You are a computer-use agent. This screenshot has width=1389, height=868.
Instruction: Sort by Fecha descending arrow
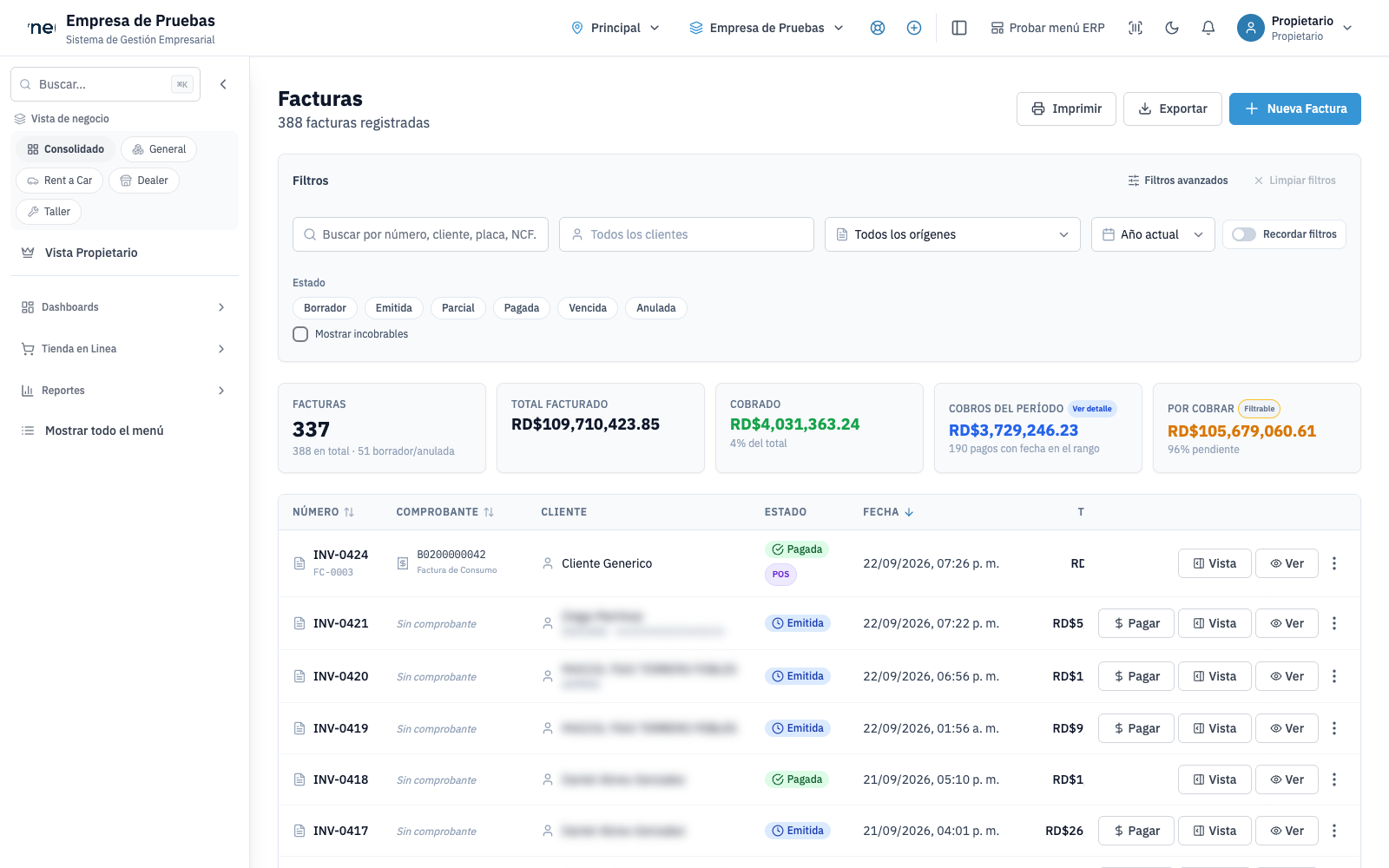[909, 512]
